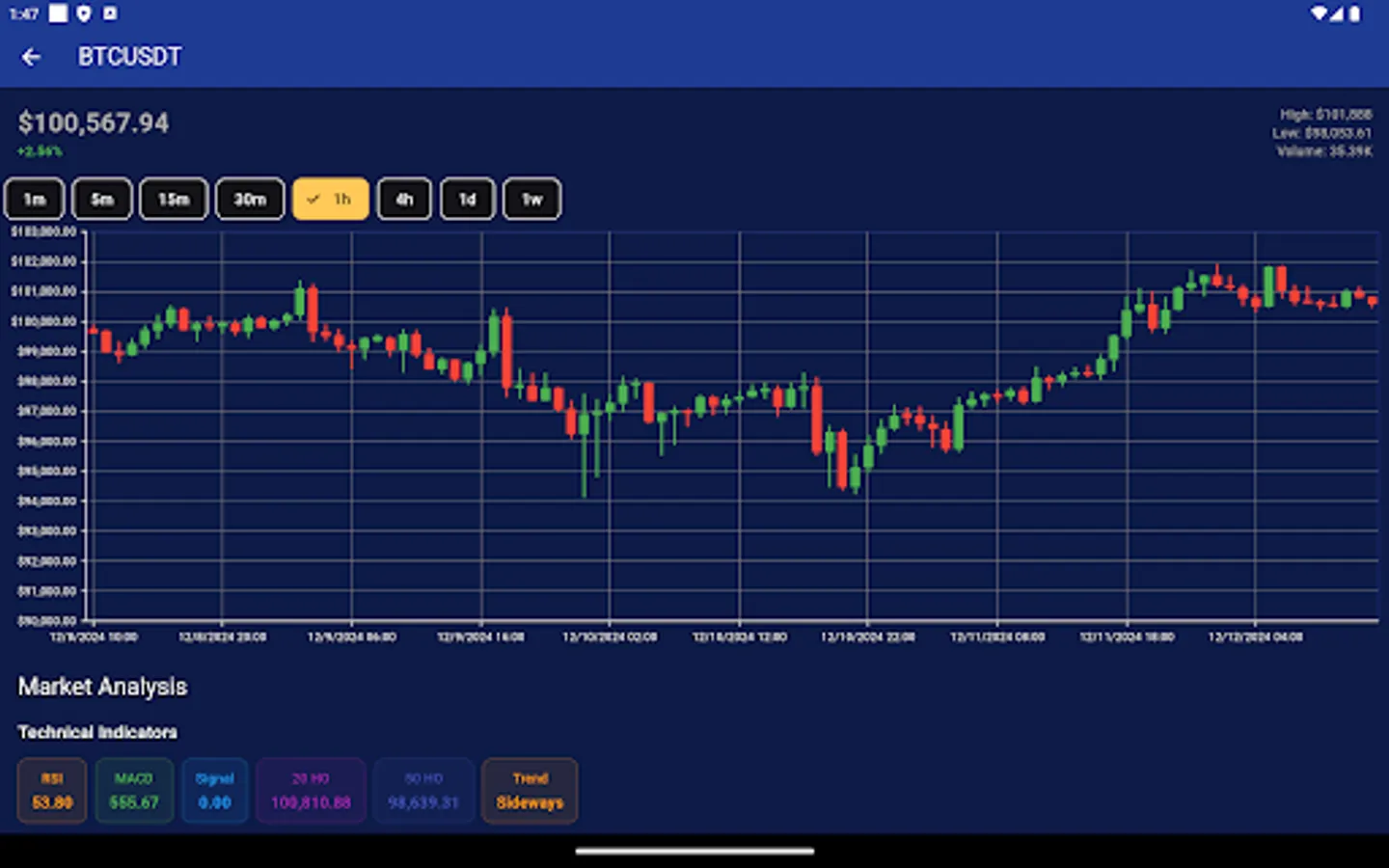Activate the 1w timeframe

coord(531,199)
